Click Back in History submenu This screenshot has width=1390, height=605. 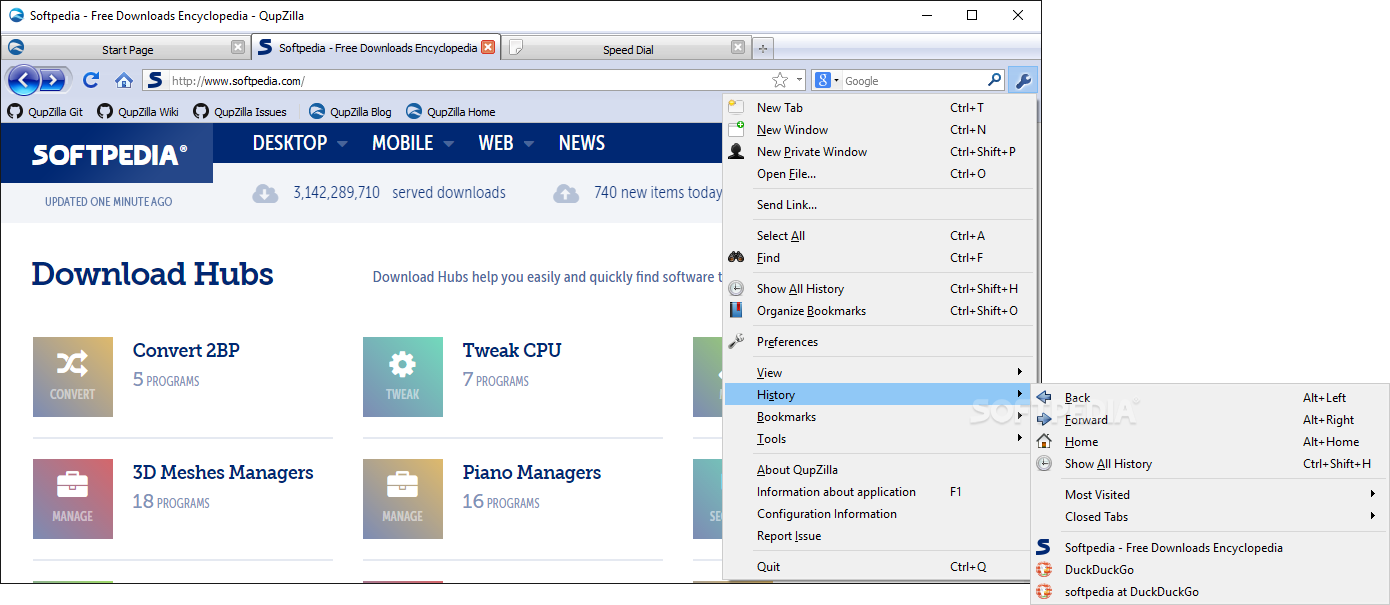(x=1209, y=398)
